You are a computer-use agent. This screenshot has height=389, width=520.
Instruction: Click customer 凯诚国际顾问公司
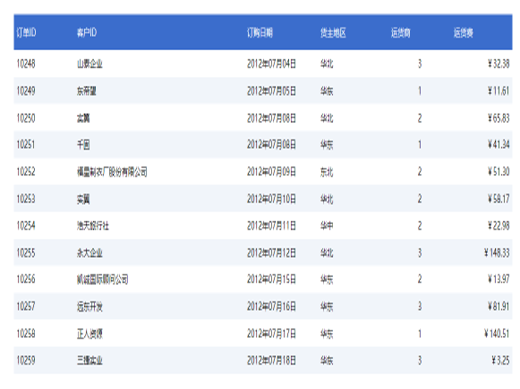pyautogui.click(x=103, y=279)
